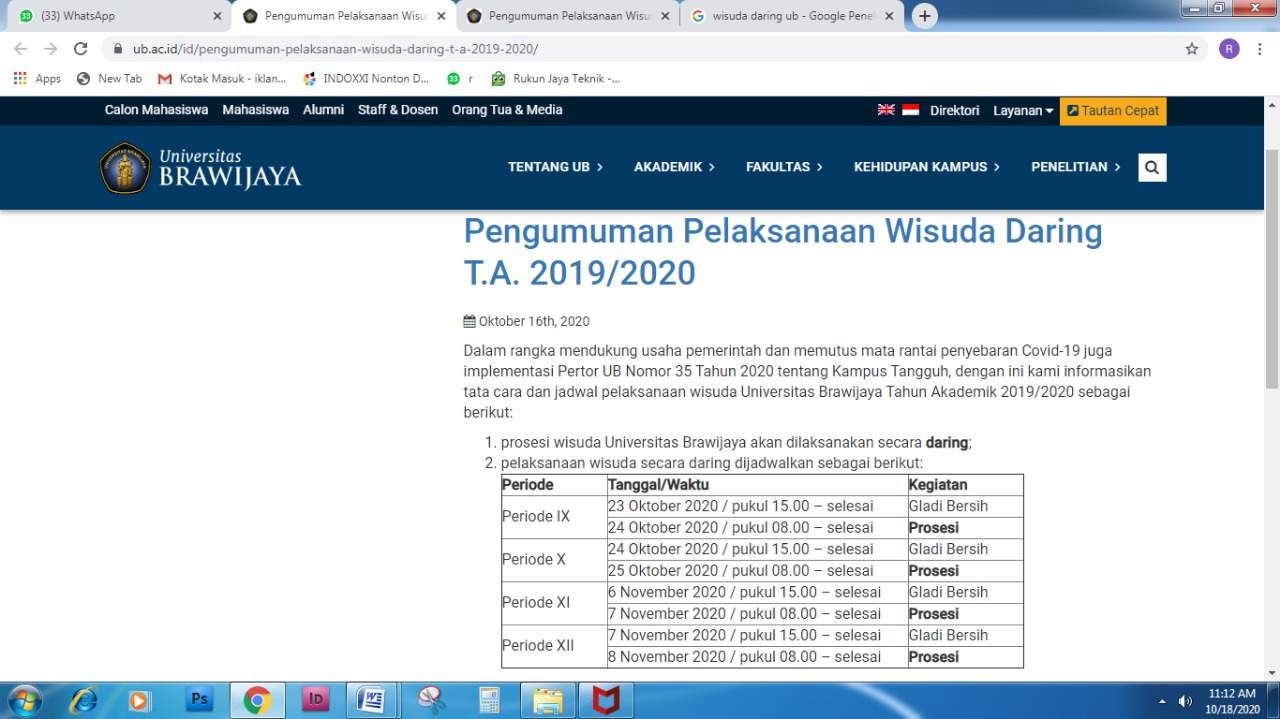Image resolution: width=1280 pixels, height=719 pixels.
Task: Click the browser profile avatar R
Action: click(1229, 47)
